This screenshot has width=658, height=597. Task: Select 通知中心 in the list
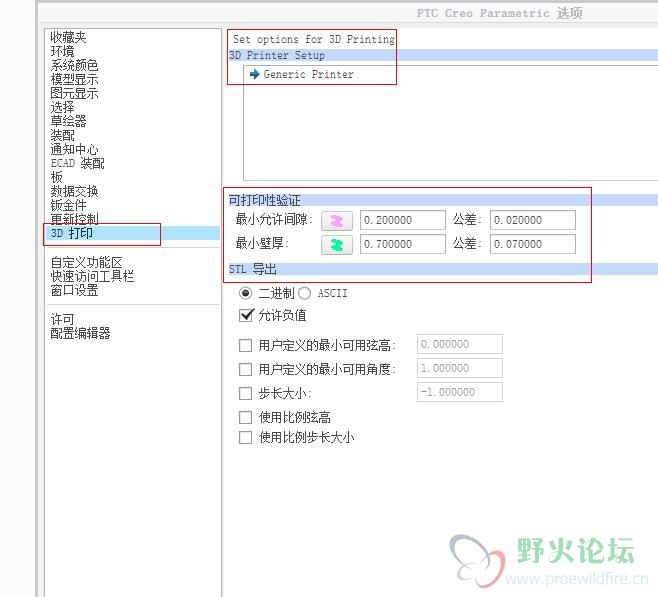(74, 149)
